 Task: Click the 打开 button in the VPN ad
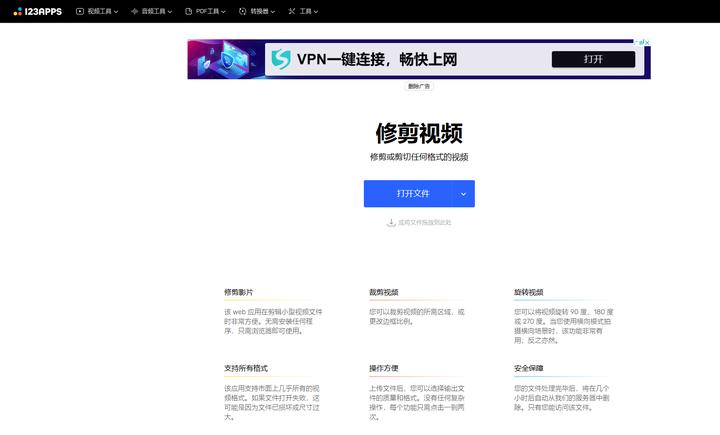[x=593, y=59]
